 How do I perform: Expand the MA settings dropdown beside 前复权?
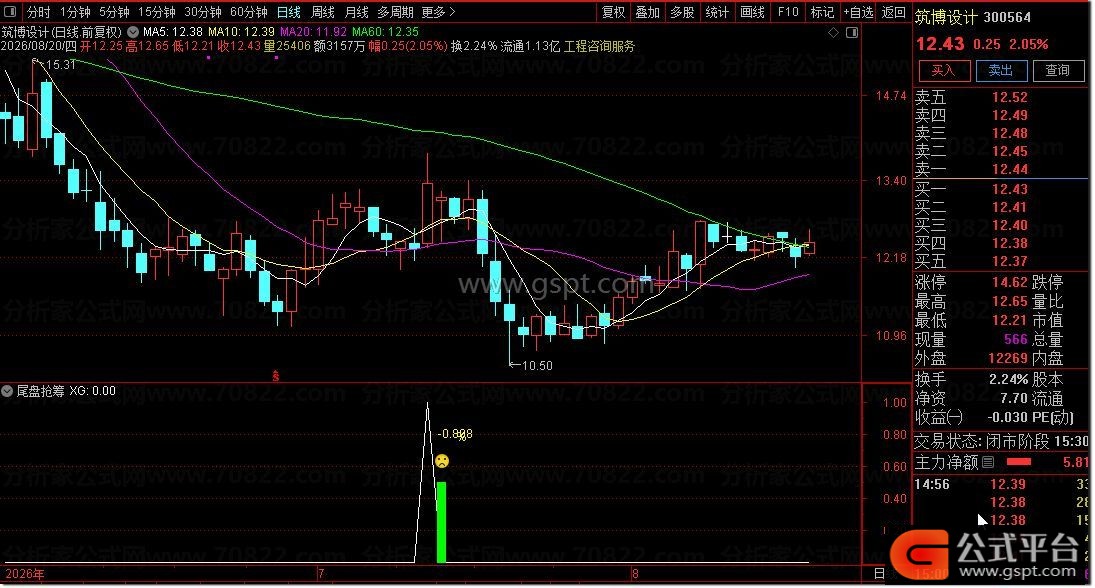click(x=133, y=32)
